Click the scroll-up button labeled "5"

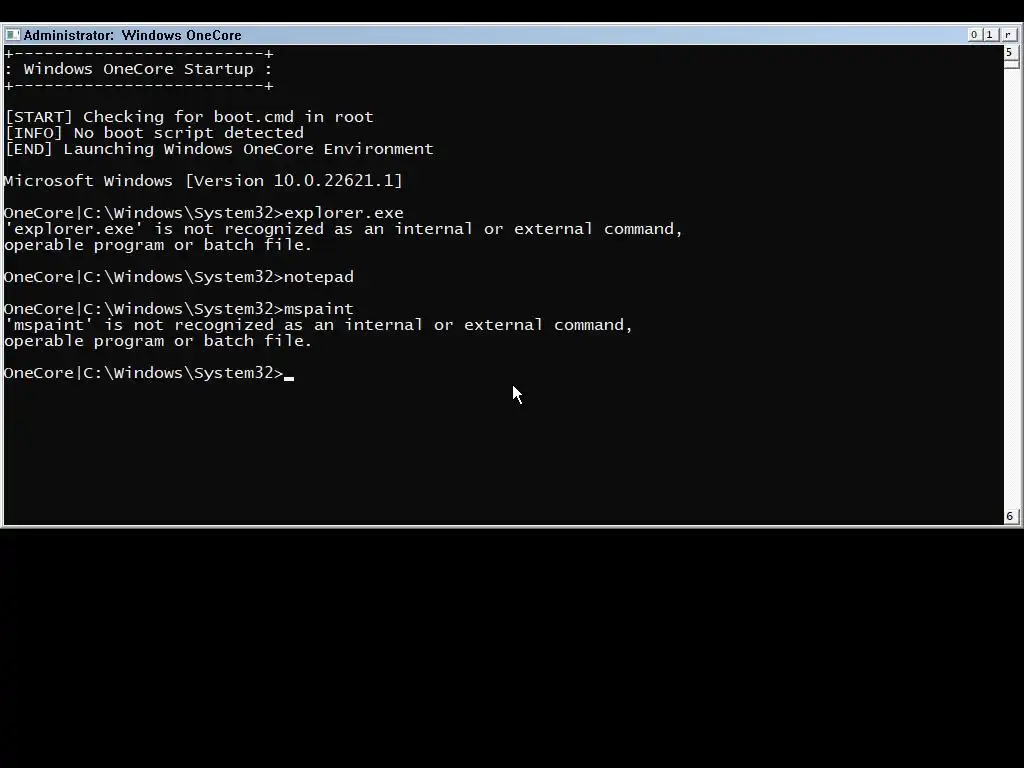[1010, 52]
